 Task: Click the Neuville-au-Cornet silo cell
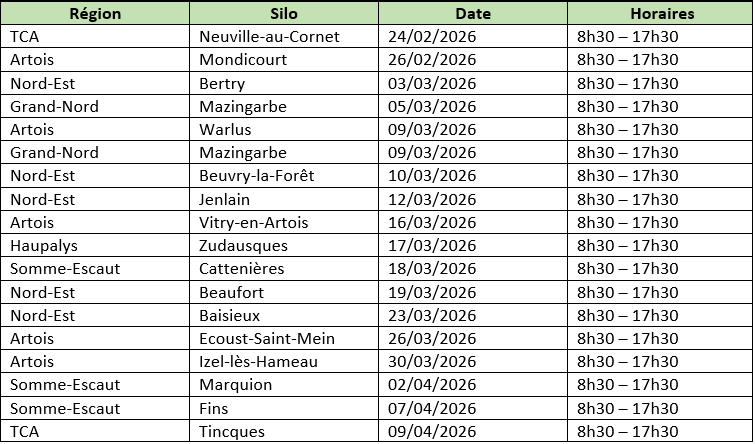pos(270,37)
